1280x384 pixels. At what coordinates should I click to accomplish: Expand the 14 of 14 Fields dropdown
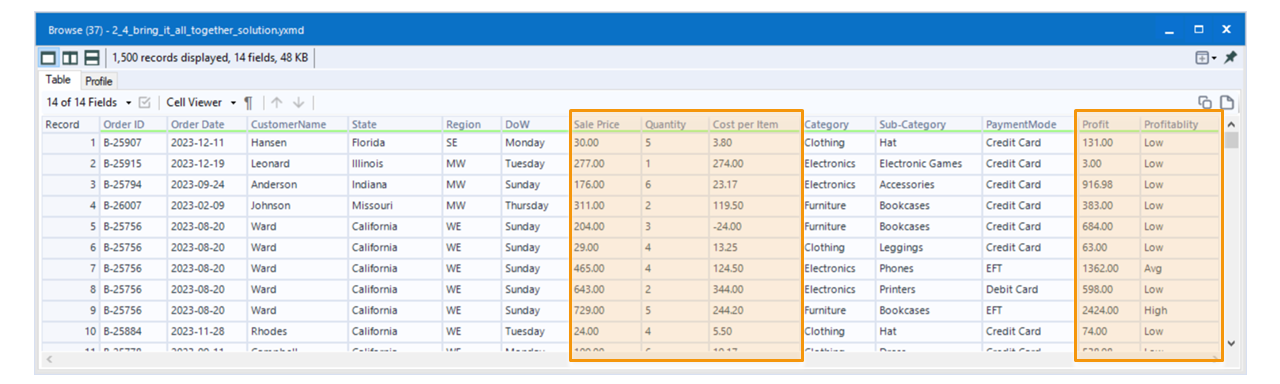point(88,102)
